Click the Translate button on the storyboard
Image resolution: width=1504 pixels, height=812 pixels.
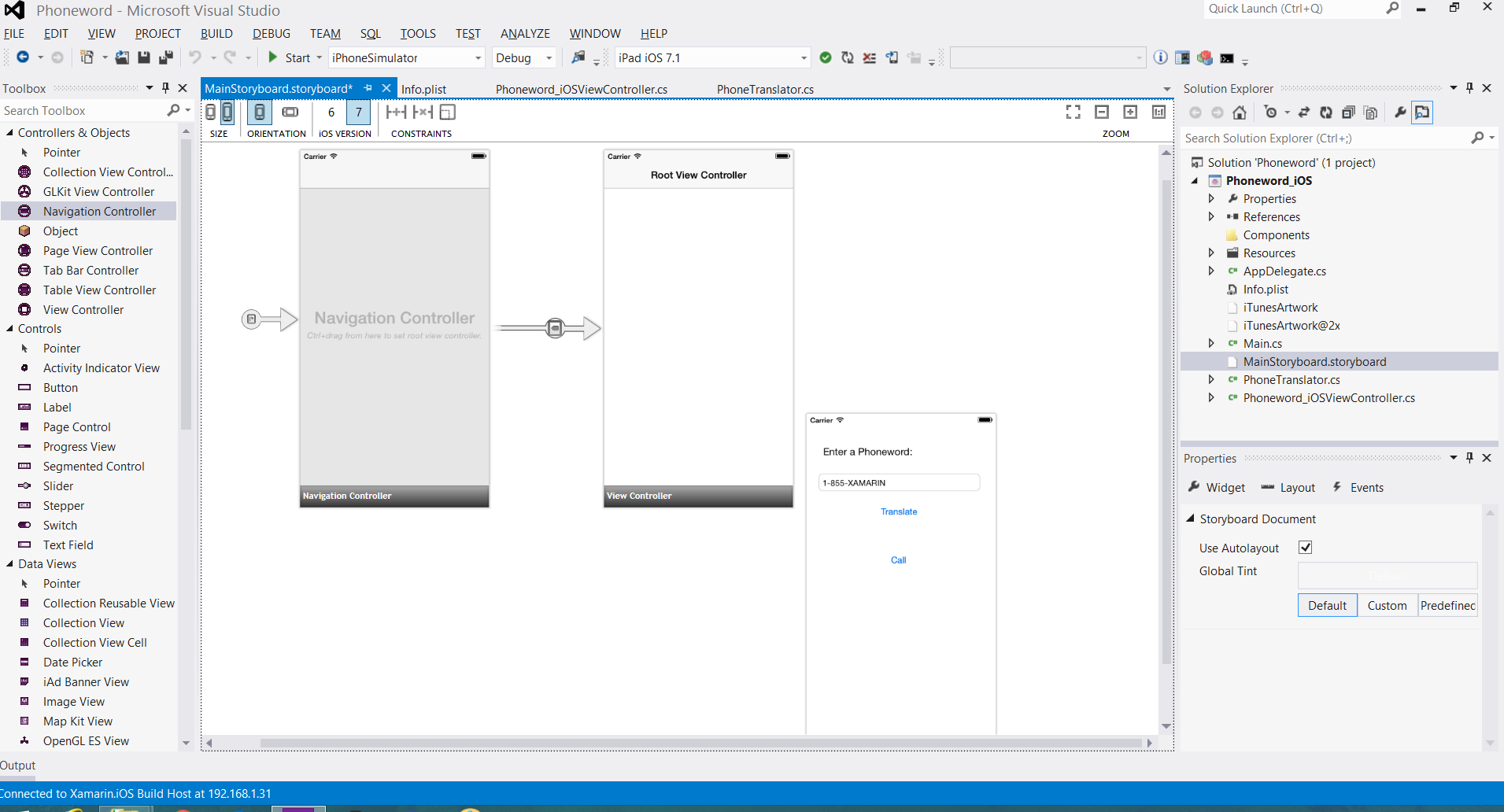point(899,511)
